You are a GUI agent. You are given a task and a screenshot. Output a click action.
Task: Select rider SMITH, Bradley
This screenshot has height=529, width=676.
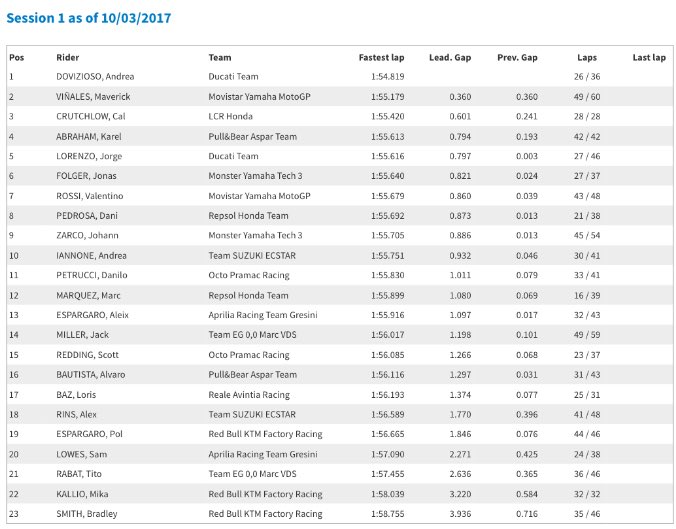pos(87,514)
